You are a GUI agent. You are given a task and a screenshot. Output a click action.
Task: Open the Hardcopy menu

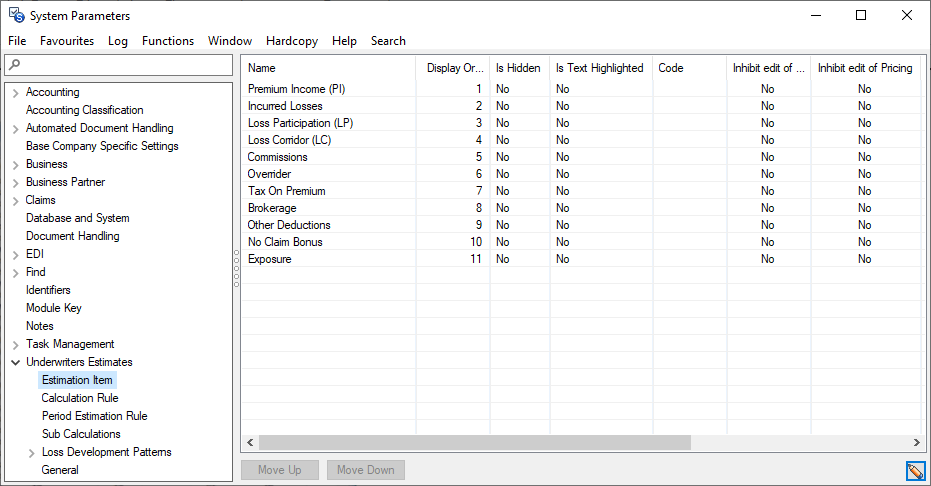[x=292, y=41]
